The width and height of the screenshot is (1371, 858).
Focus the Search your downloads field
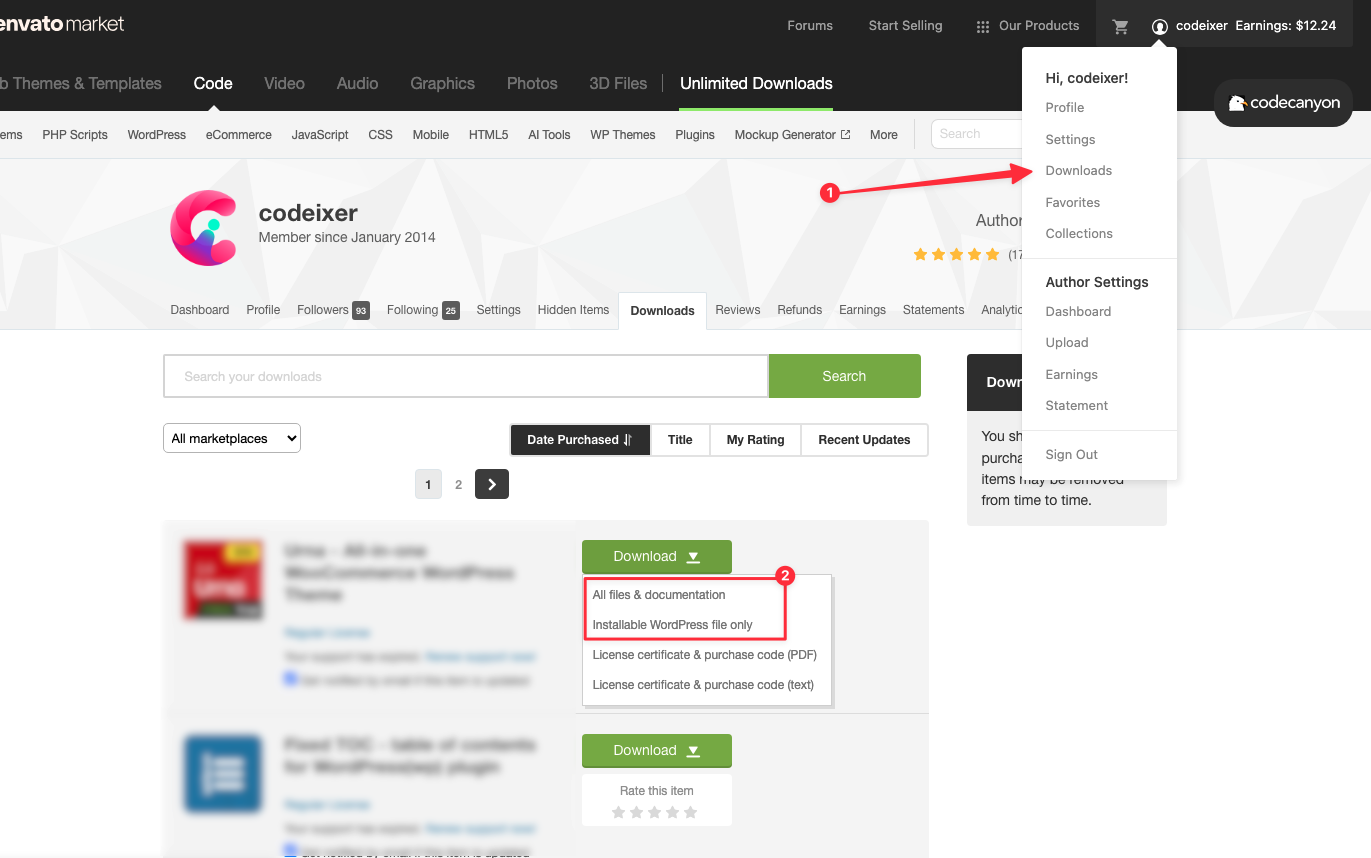coord(466,376)
